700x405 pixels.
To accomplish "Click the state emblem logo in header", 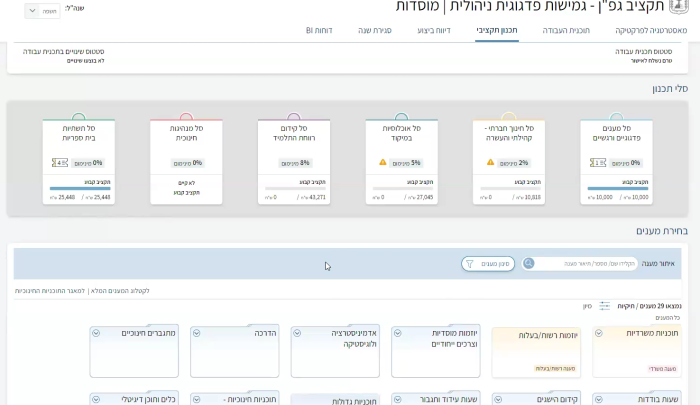I will point(679,6).
